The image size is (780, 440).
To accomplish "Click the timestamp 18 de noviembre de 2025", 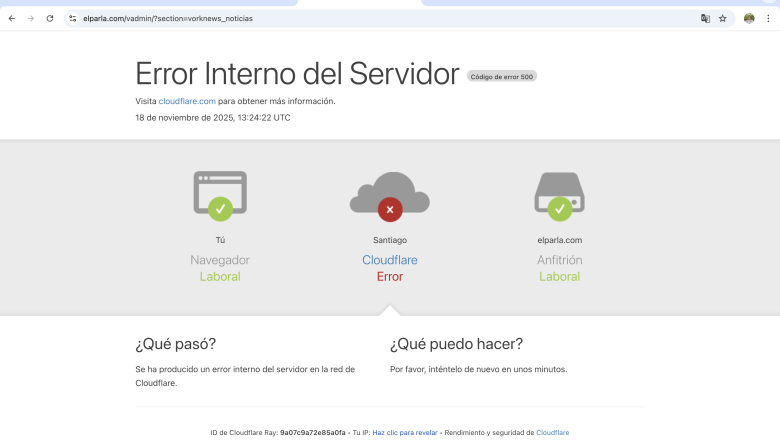I will pyautogui.click(x=213, y=118).
